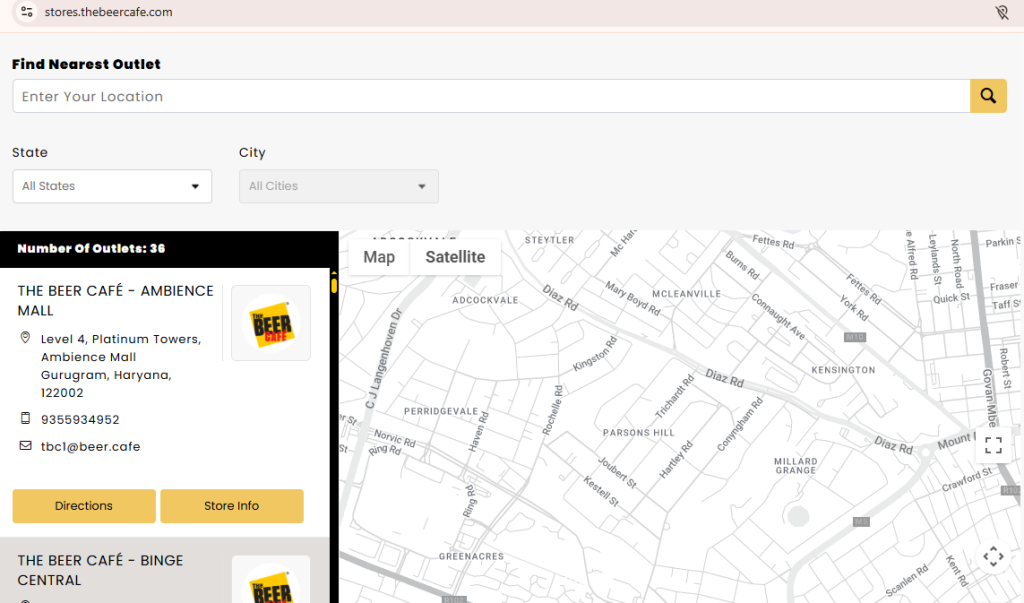Click the Find Nearest Outlet heading

click(x=86, y=64)
